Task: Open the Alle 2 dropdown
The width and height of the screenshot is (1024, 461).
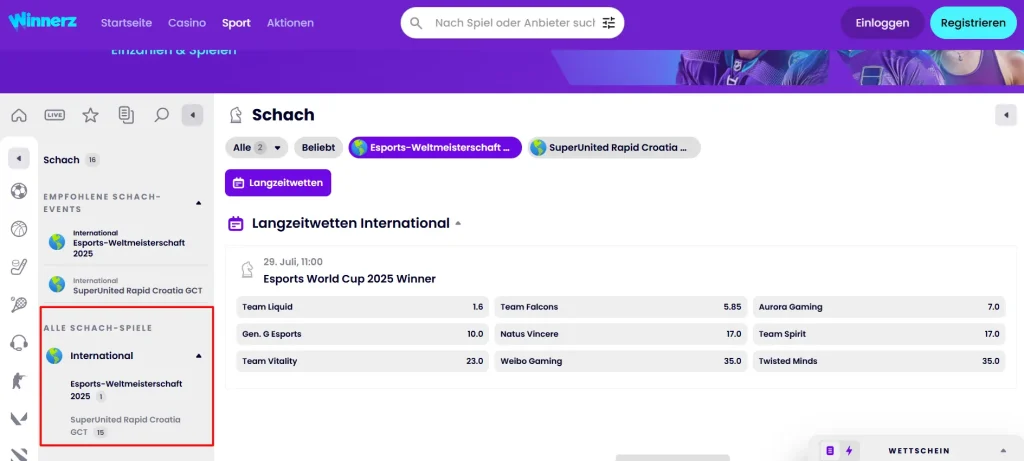Action: 257,148
